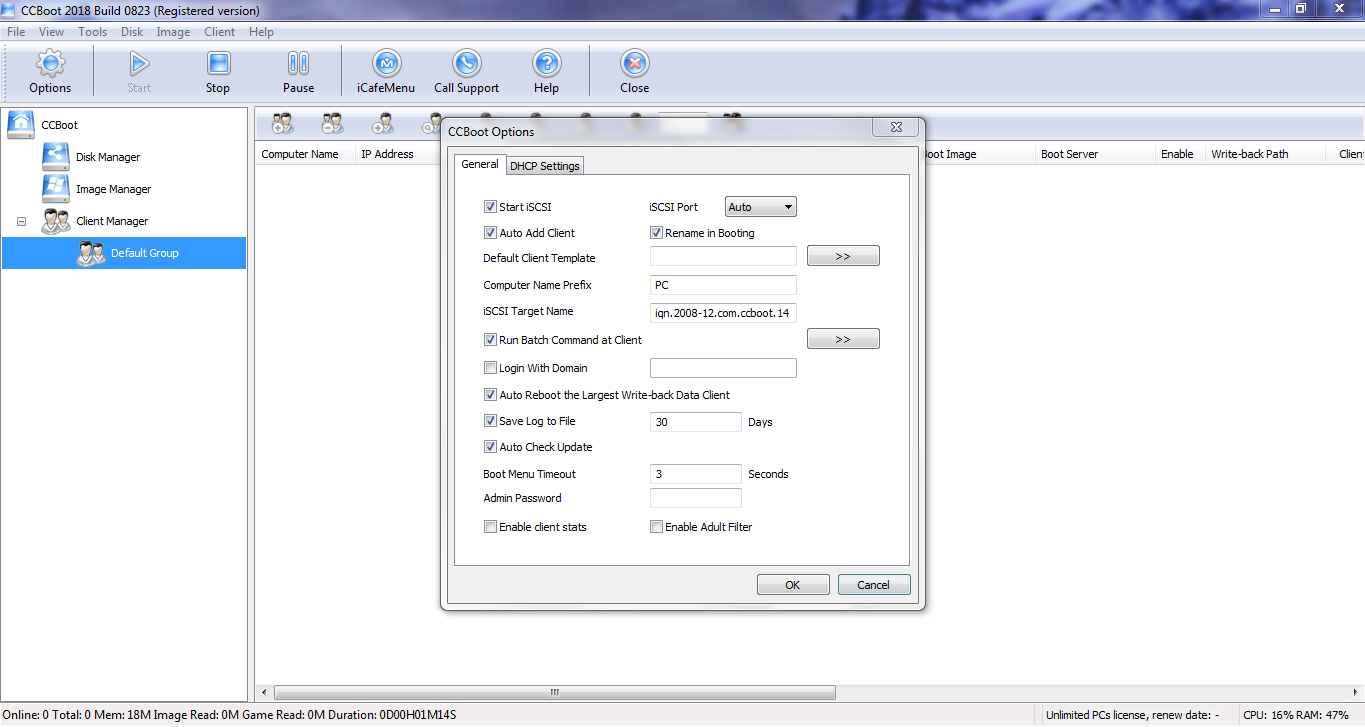Open the View menu
This screenshot has width=1365, height=727.
coord(51,32)
